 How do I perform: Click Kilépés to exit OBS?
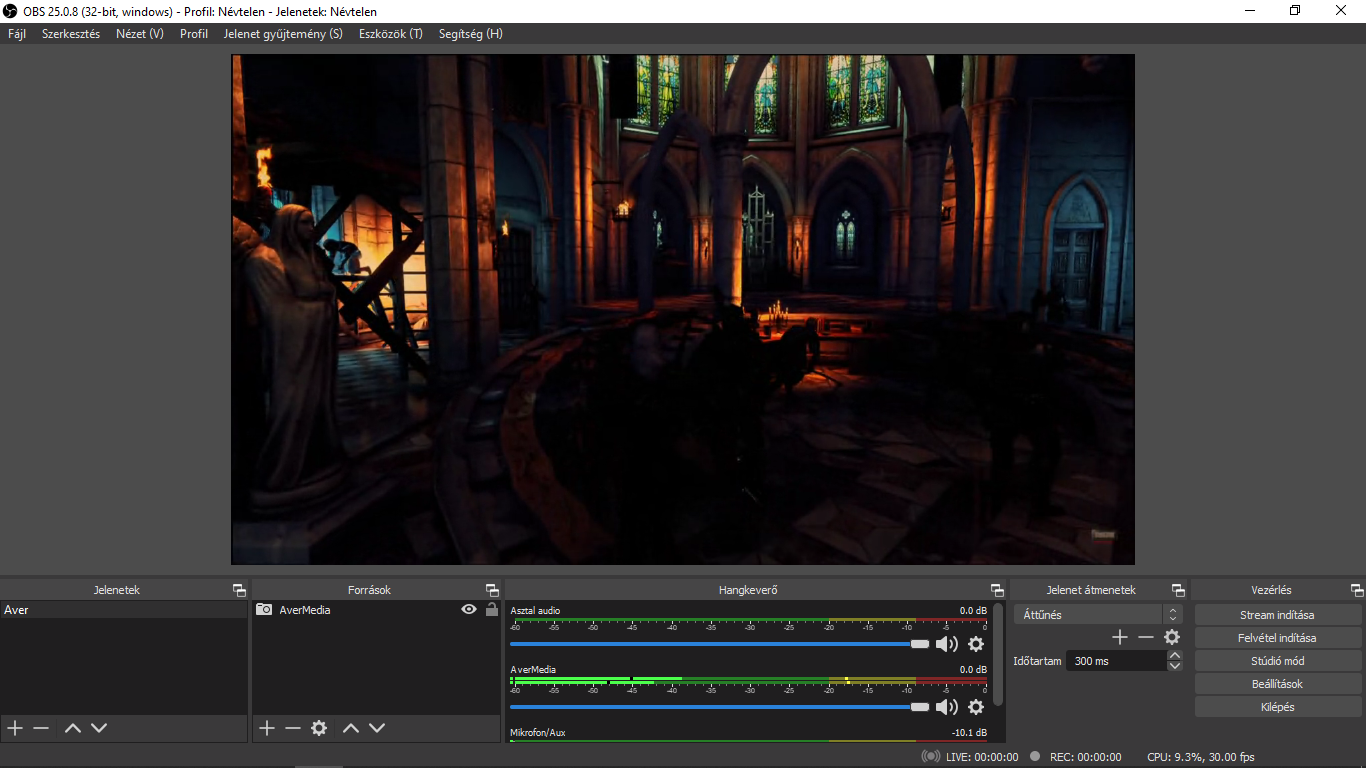click(1278, 707)
